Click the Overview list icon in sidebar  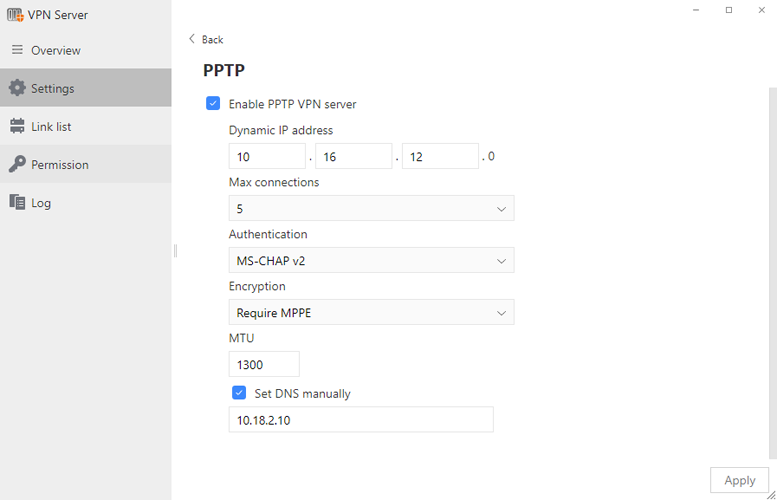pyautogui.click(x=17, y=50)
